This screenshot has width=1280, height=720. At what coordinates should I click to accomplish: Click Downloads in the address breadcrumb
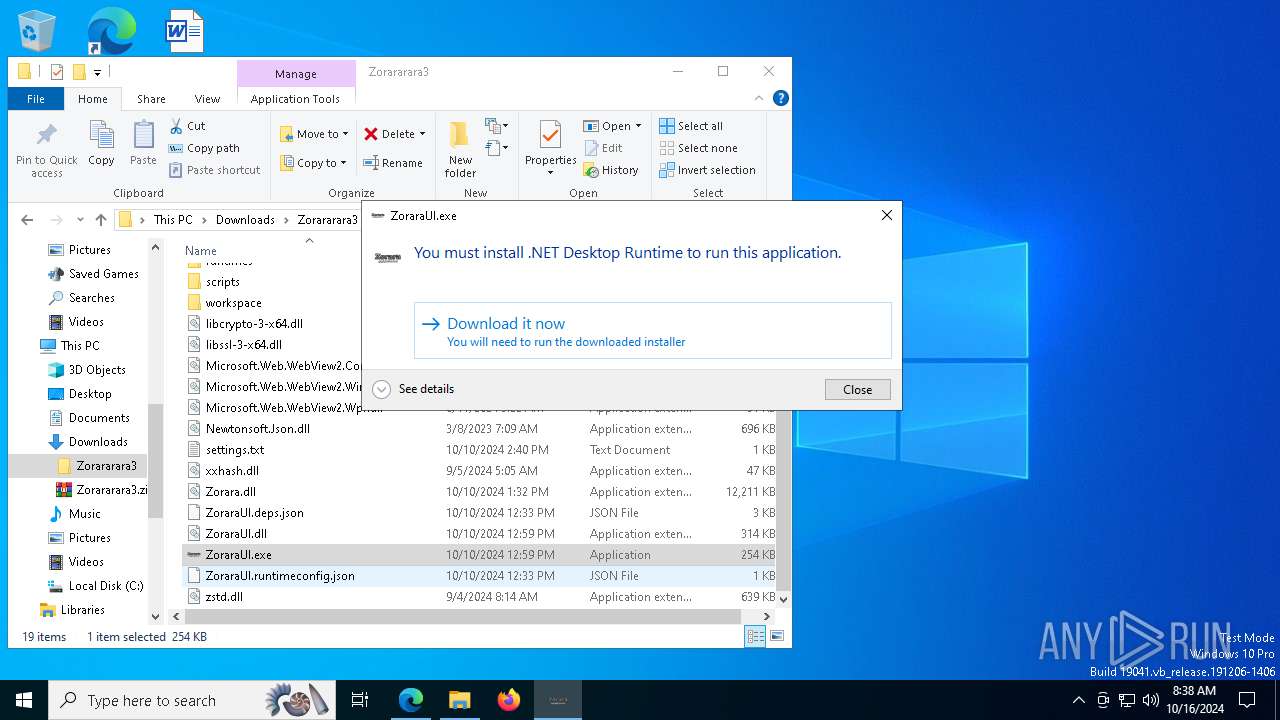[x=245, y=220]
